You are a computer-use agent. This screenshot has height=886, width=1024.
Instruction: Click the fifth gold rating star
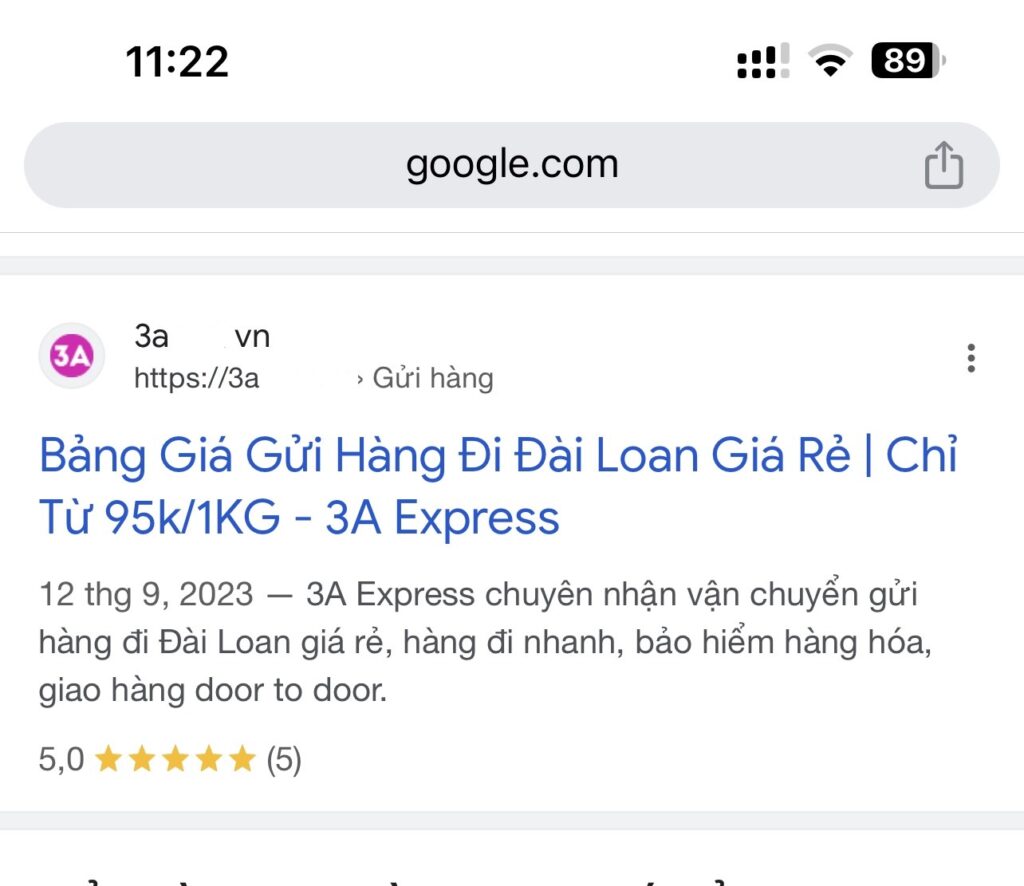pos(243,759)
